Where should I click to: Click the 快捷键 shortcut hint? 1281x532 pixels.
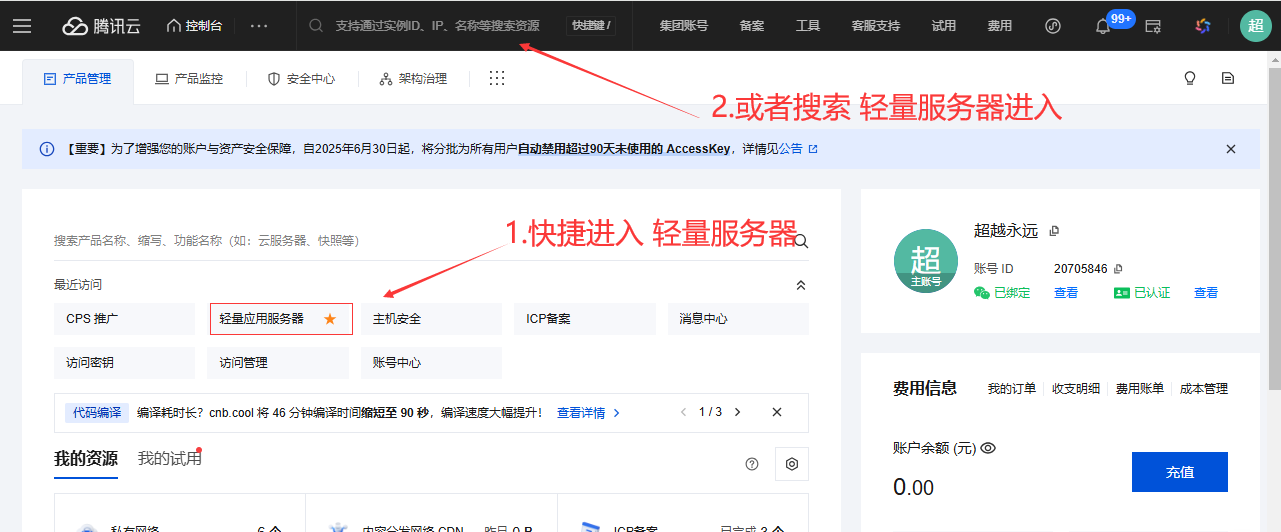(x=592, y=26)
